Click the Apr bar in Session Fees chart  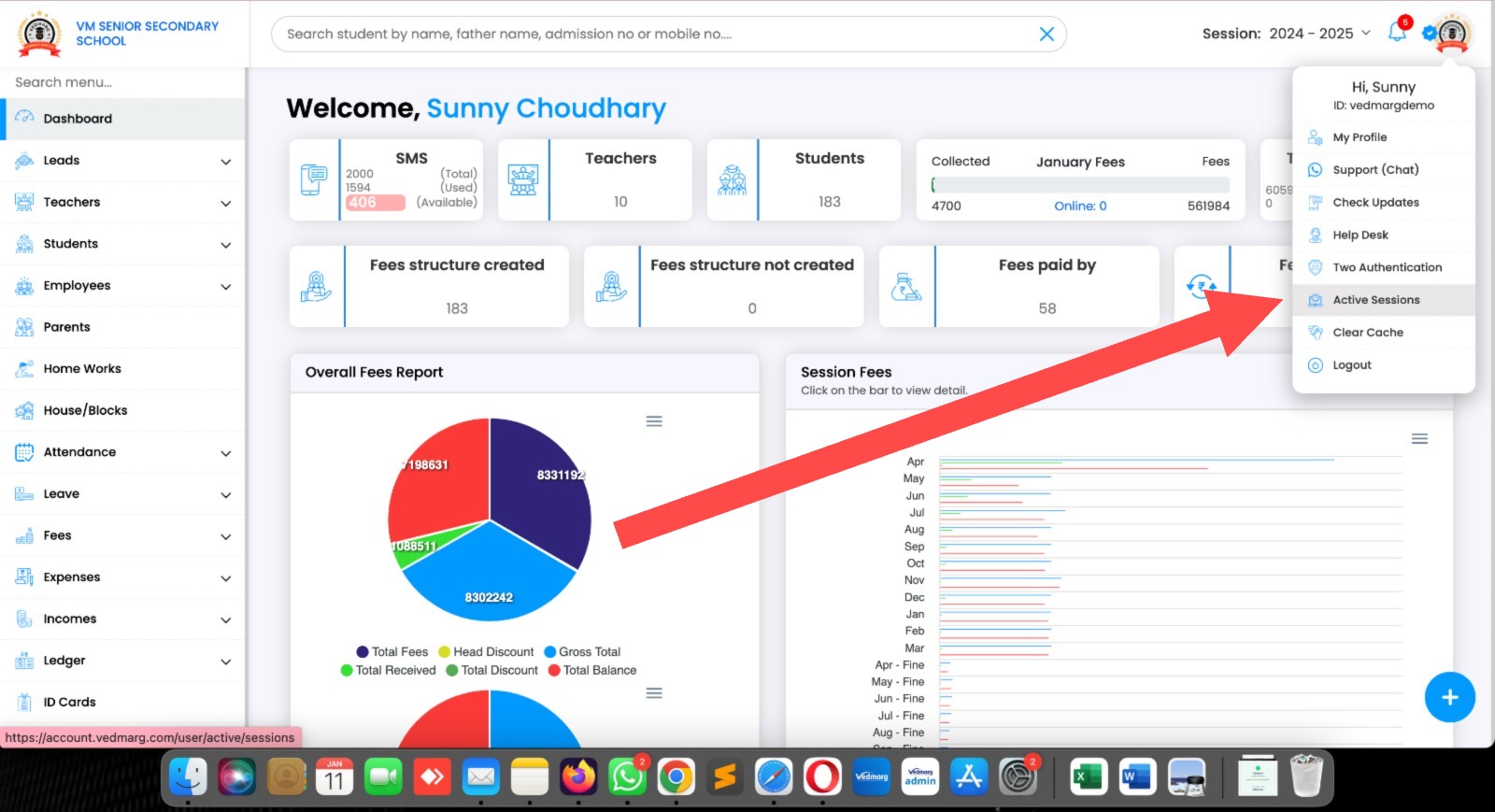(1135, 461)
